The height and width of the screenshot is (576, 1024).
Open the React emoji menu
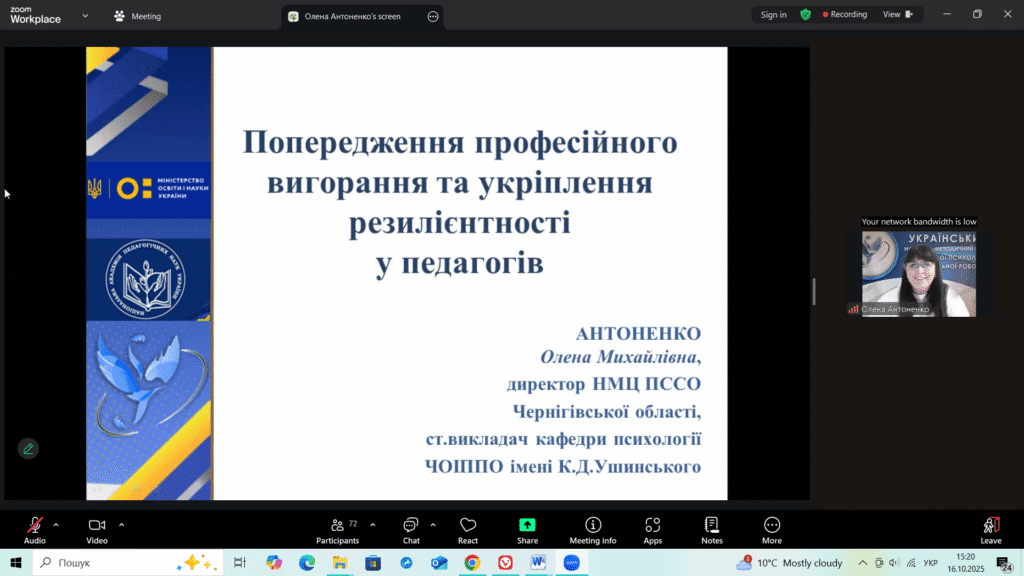point(467,529)
